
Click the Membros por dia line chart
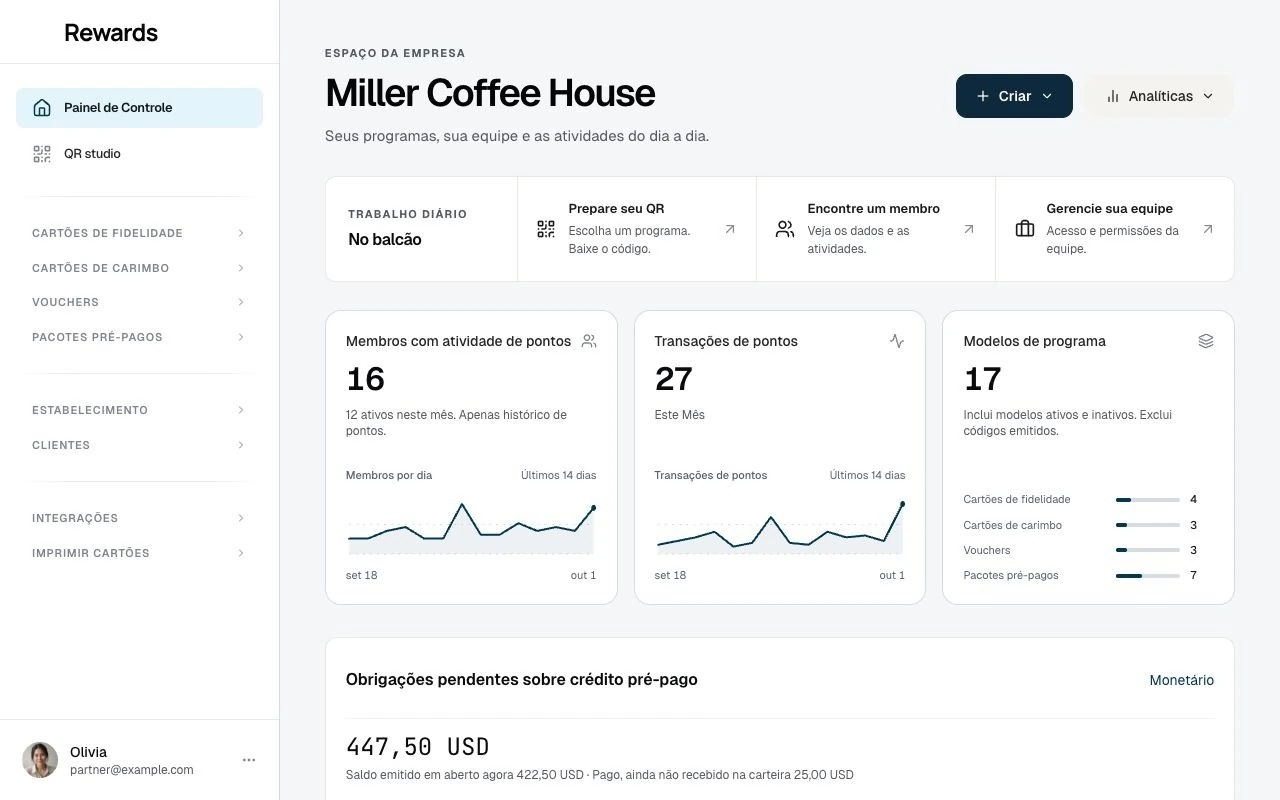click(x=471, y=528)
